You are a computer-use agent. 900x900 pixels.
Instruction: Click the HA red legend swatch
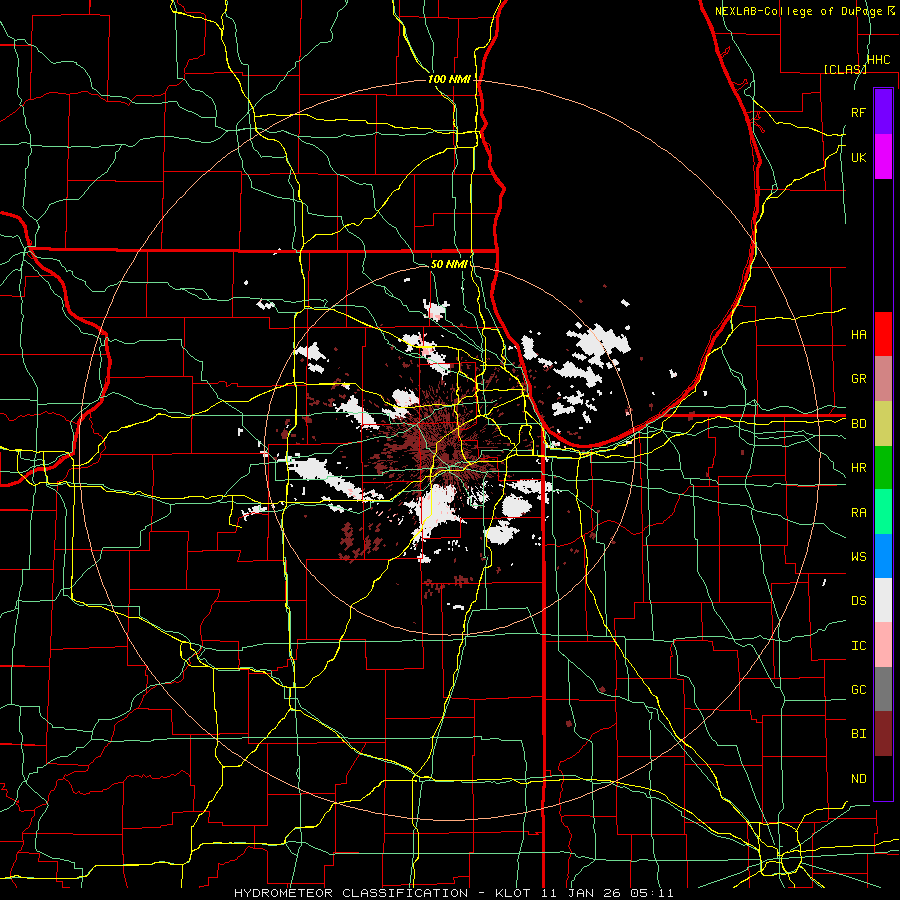(x=883, y=334)
